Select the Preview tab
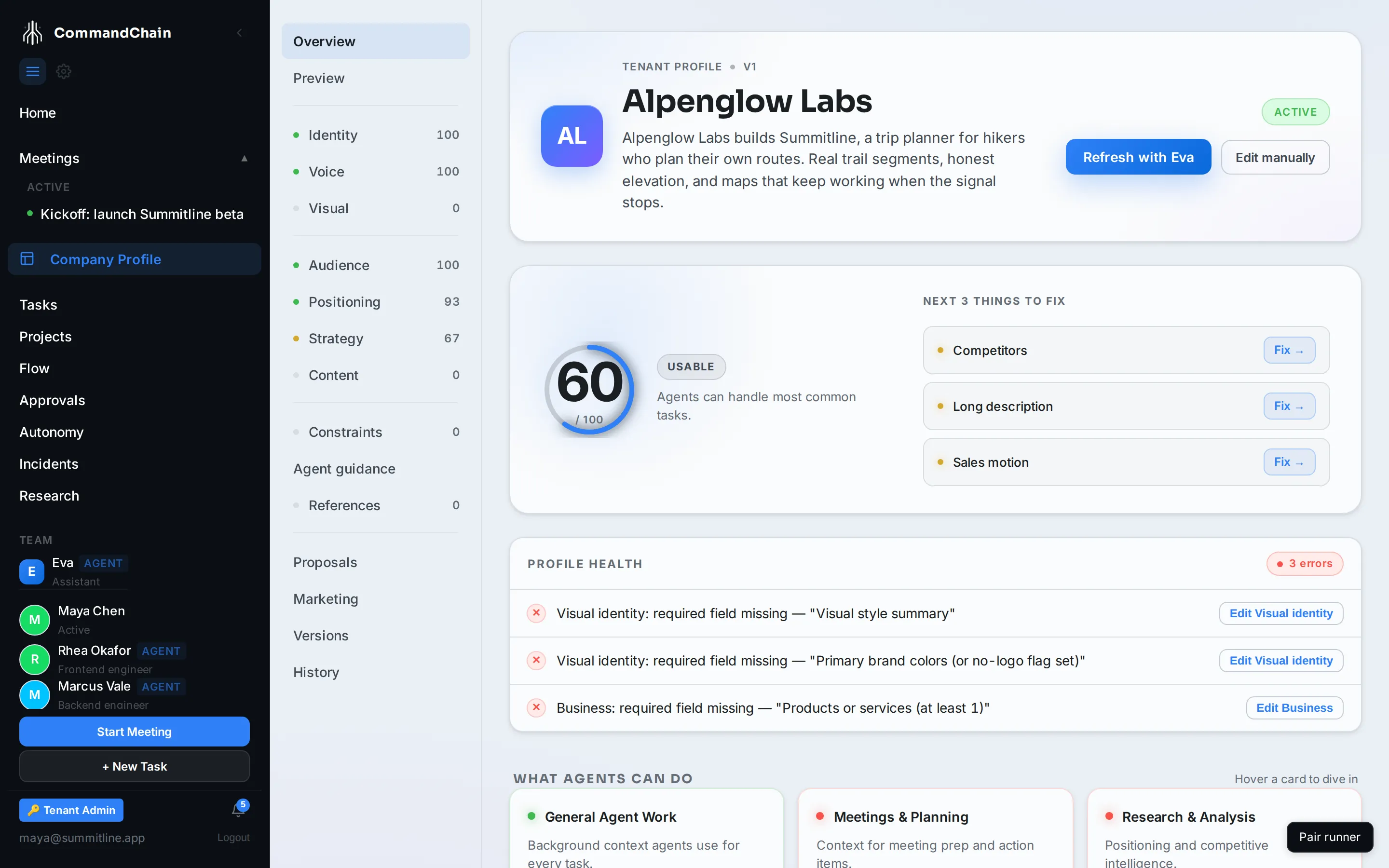 point(375,78)
